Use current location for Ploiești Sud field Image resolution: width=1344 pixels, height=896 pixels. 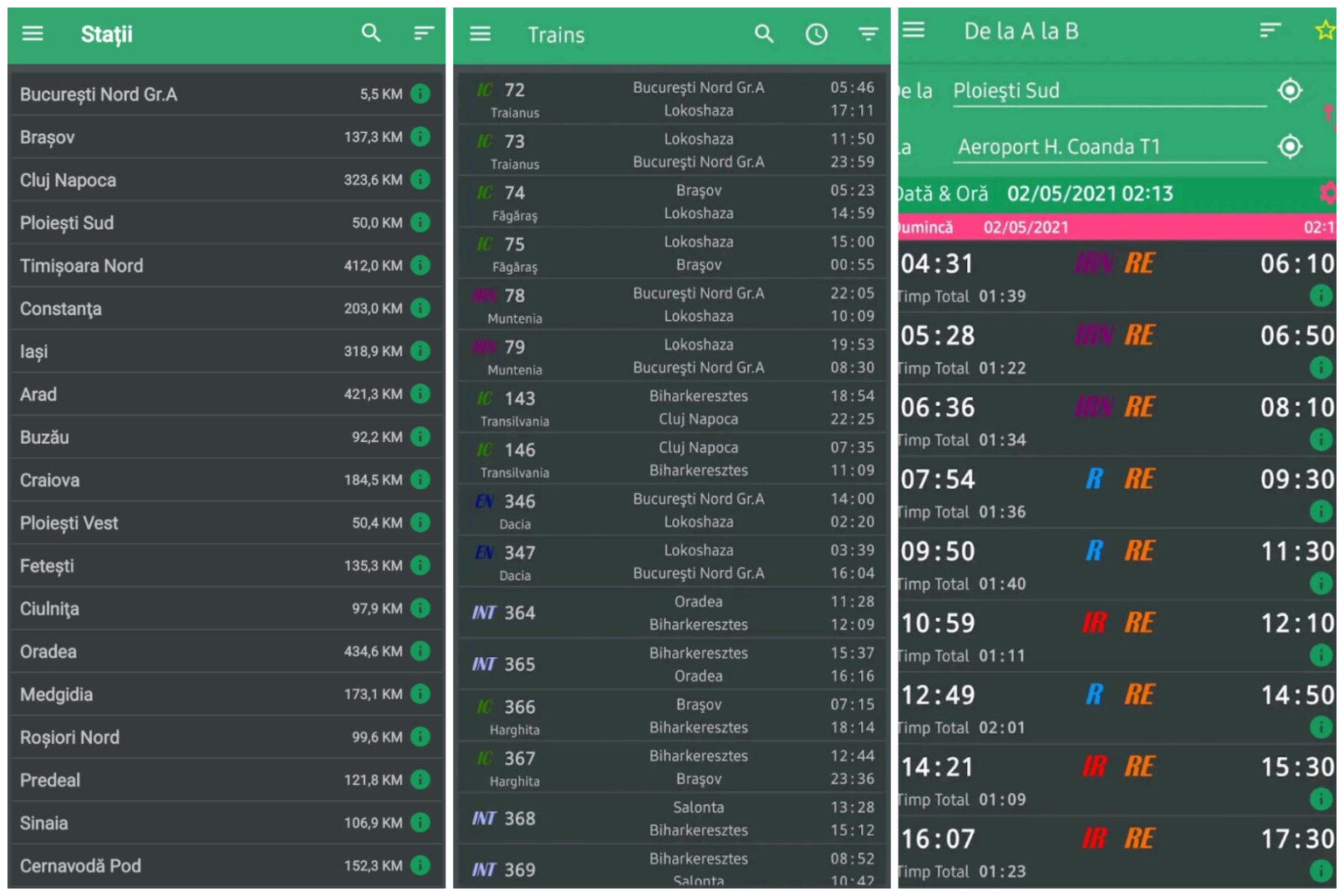(1290, 90)
